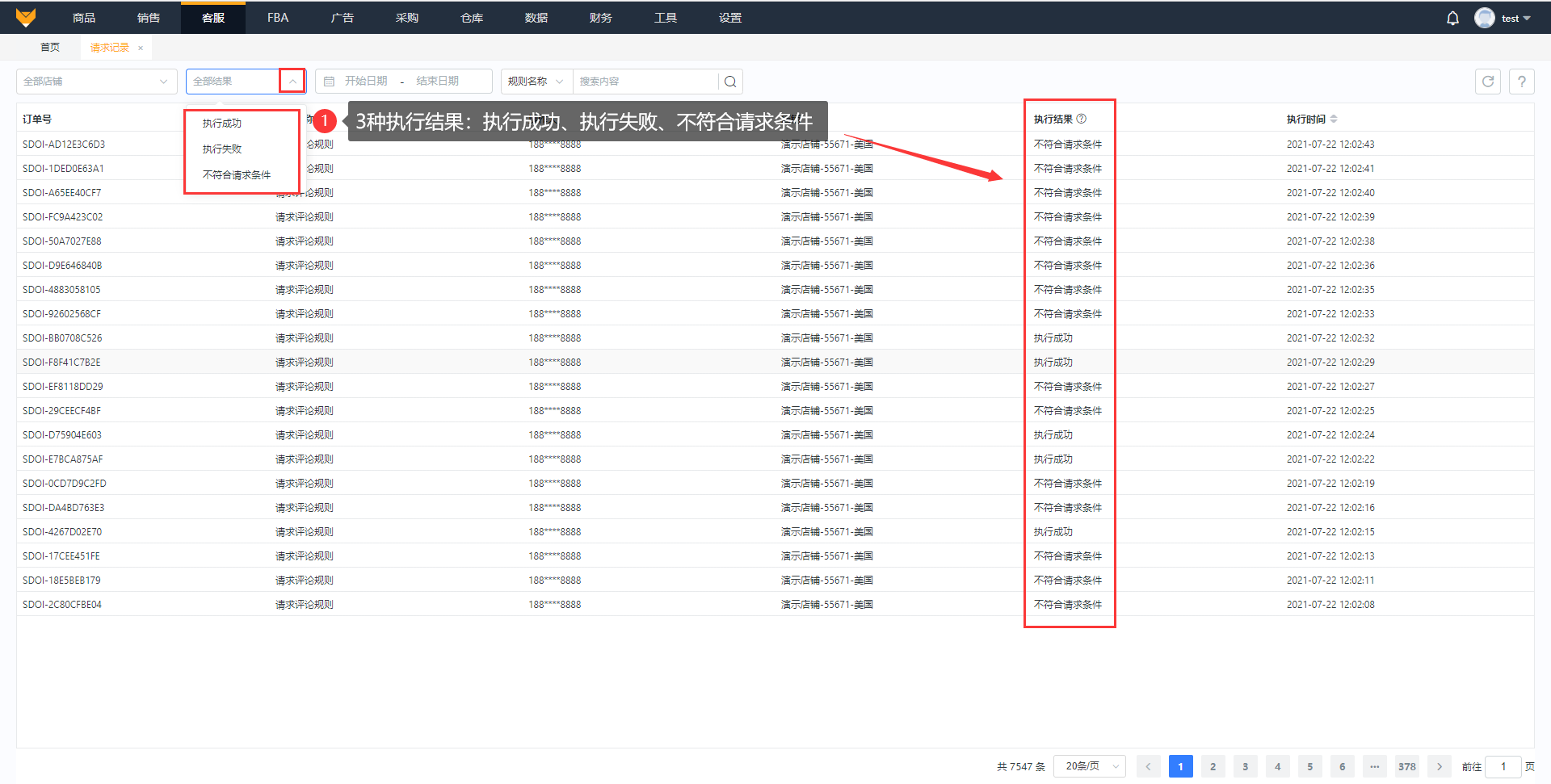Open the 广告 menu
Image resolution: width=1551 pixels, height=784 pixels.
coord(343,18)
